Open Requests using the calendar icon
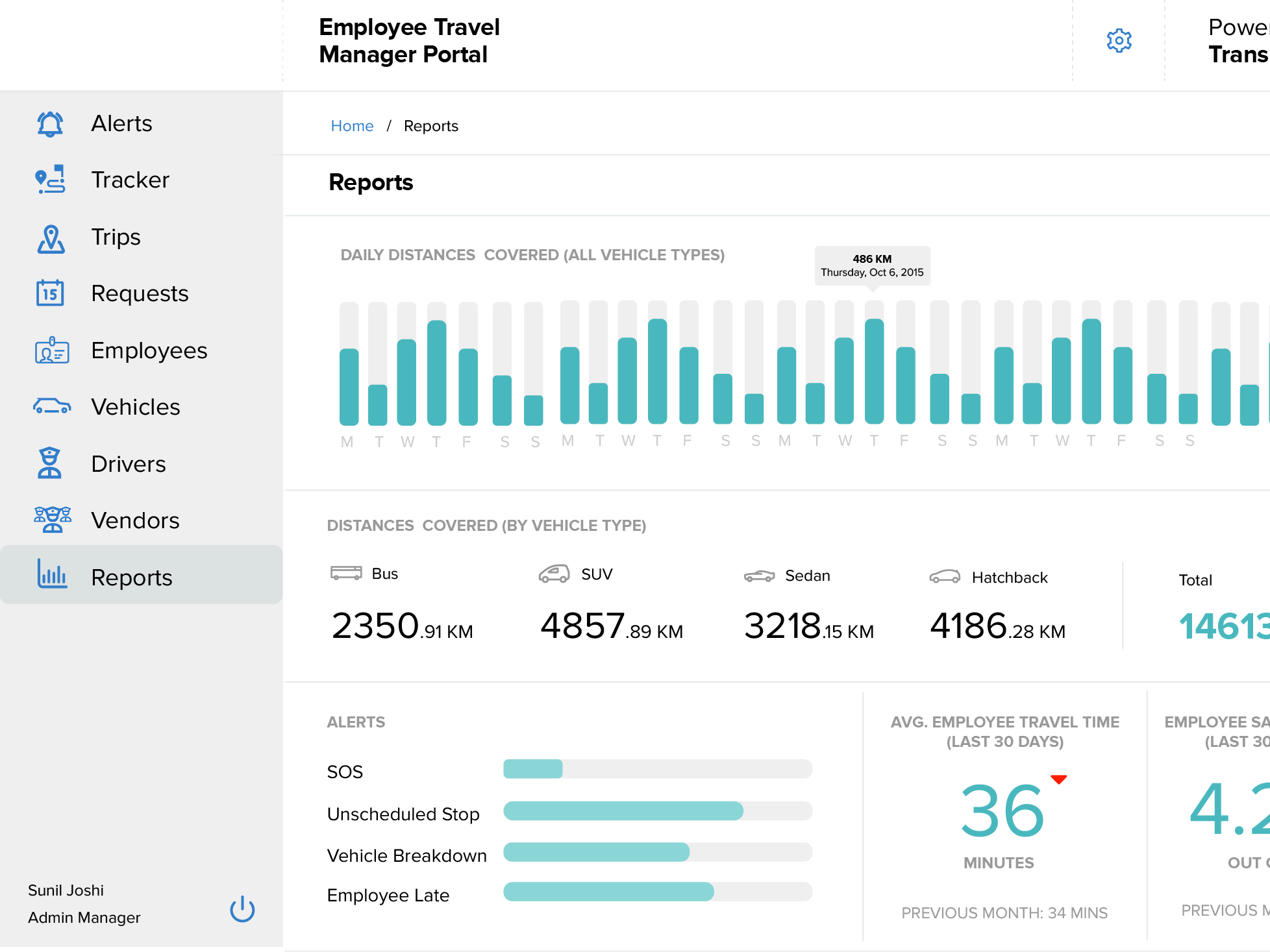This screenshot has width=1270, height=952. tap(49, 293)
